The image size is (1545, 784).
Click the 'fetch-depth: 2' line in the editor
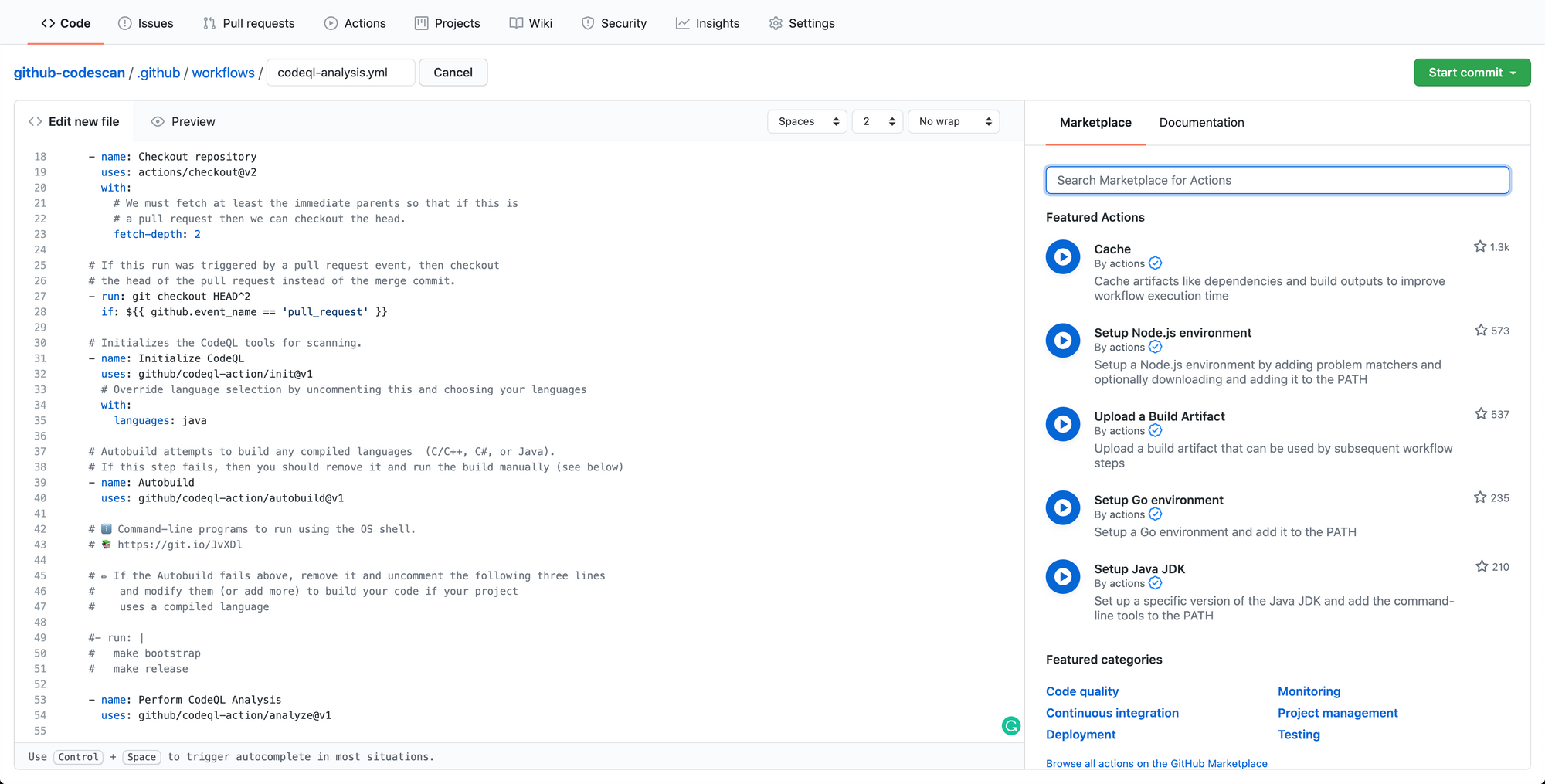pos(157,234)
